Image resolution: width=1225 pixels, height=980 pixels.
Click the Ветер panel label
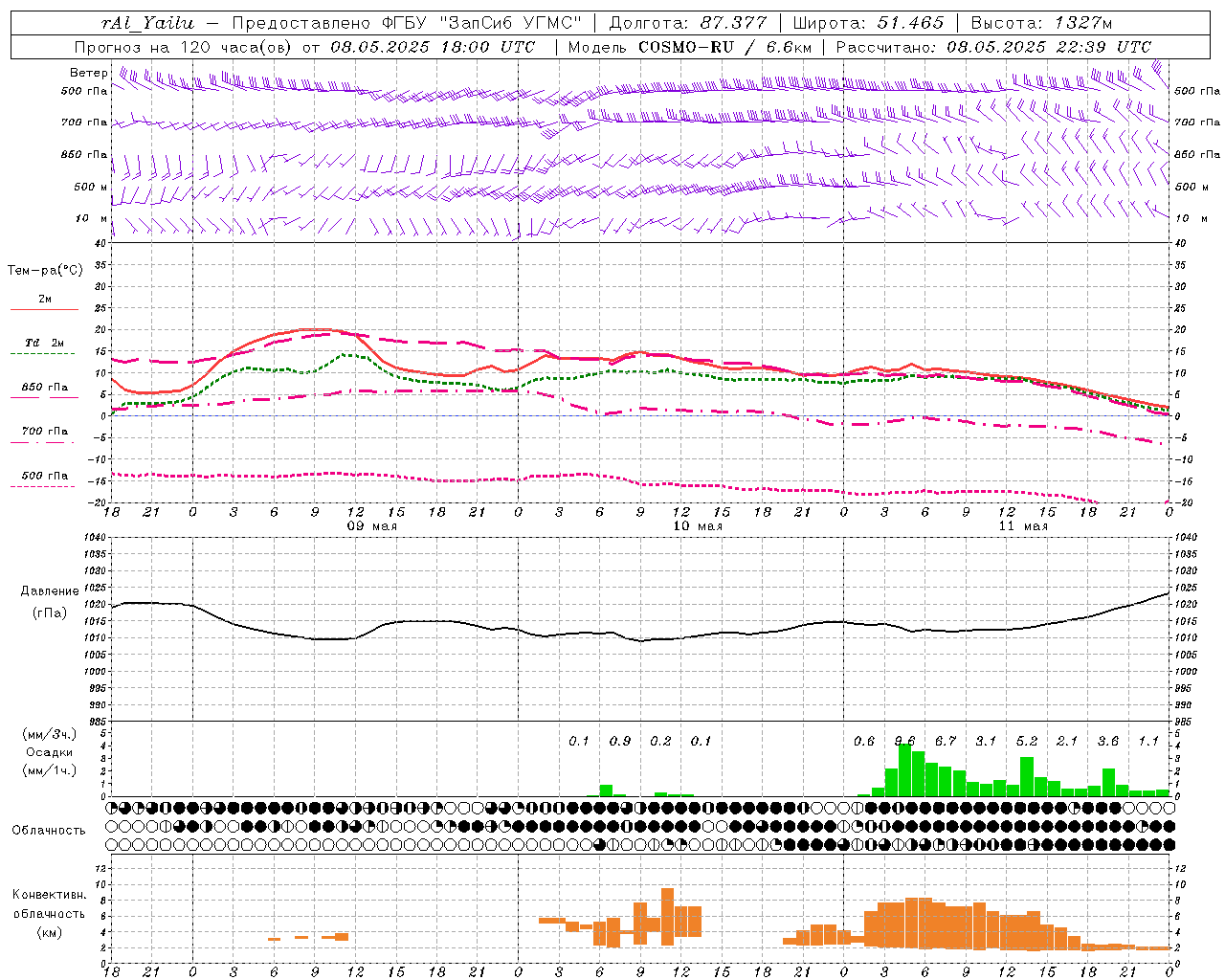click(89, 73)
